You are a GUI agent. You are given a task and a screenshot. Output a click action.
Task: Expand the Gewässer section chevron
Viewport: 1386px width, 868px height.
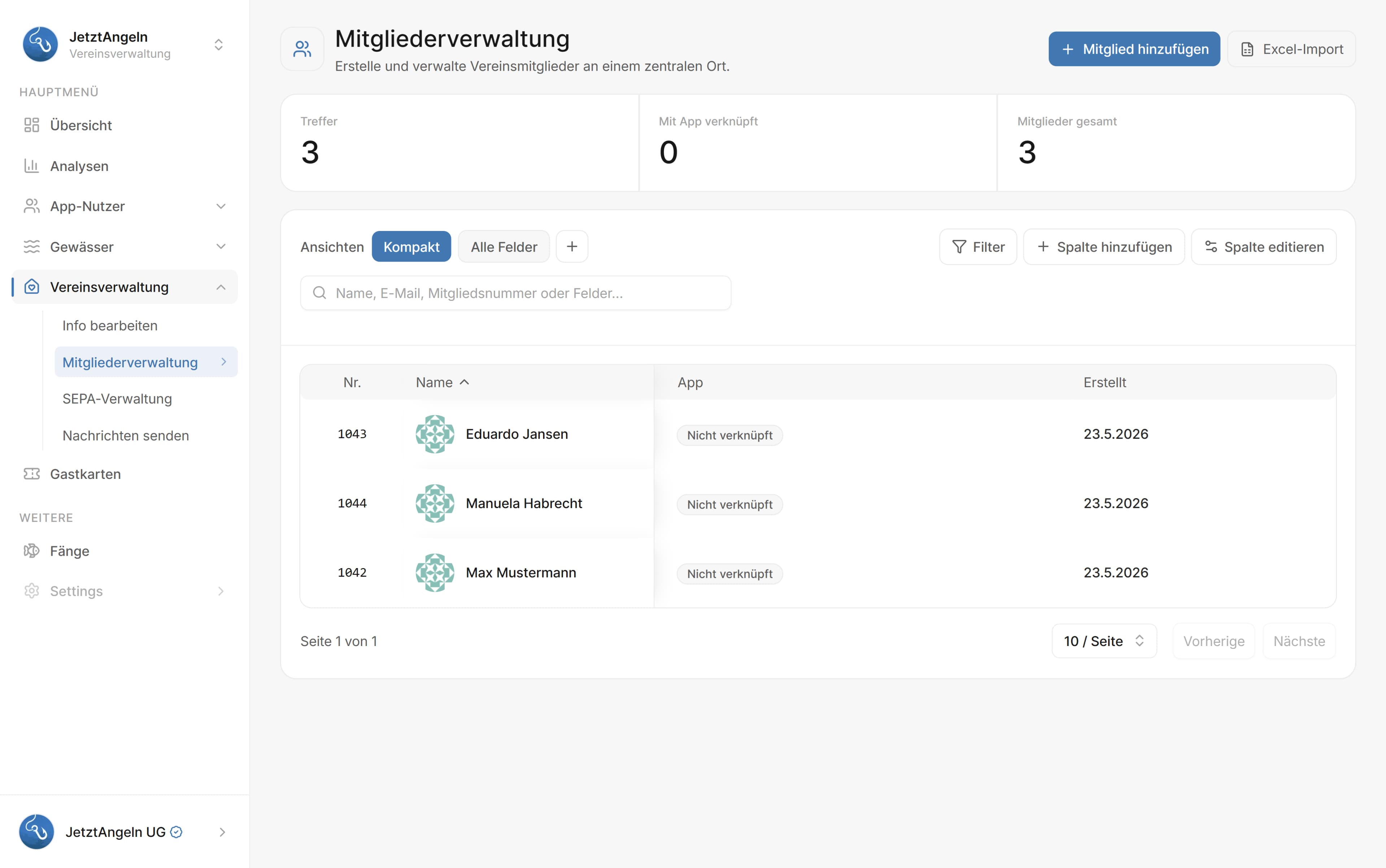tap(221, 247)
